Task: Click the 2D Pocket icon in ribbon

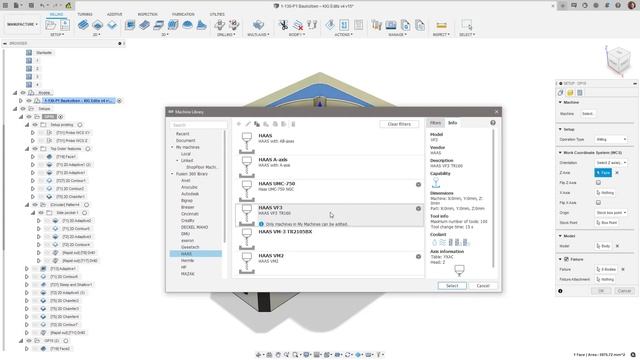Action: [x=98, y=25]
